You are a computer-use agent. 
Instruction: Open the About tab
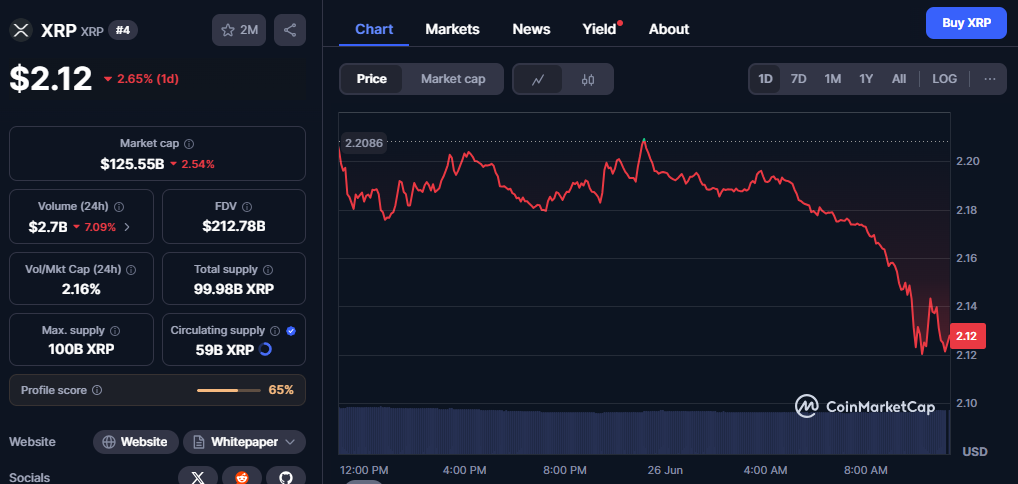coord(669,29)
